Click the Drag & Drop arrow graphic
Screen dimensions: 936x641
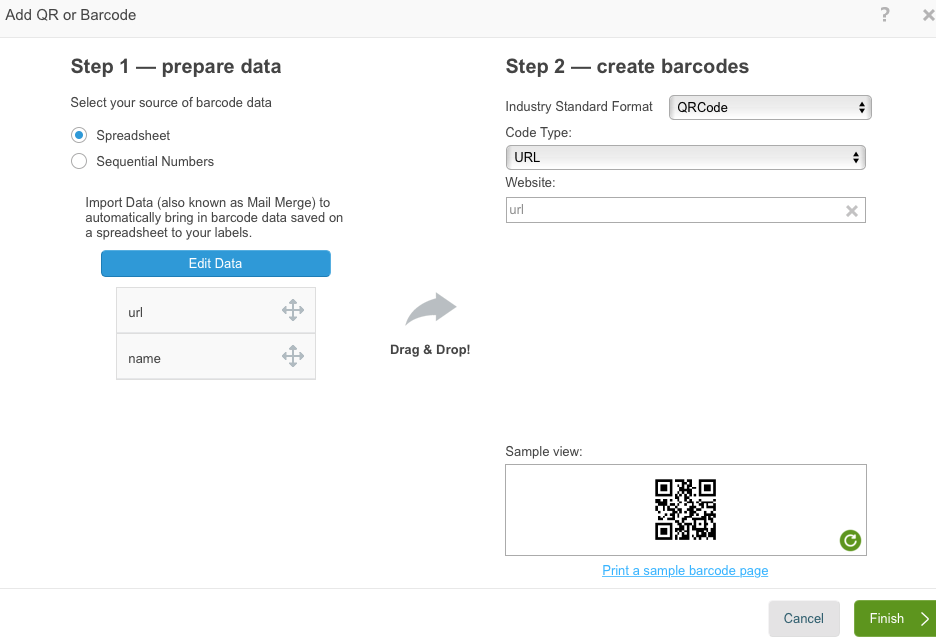(430, 309)
